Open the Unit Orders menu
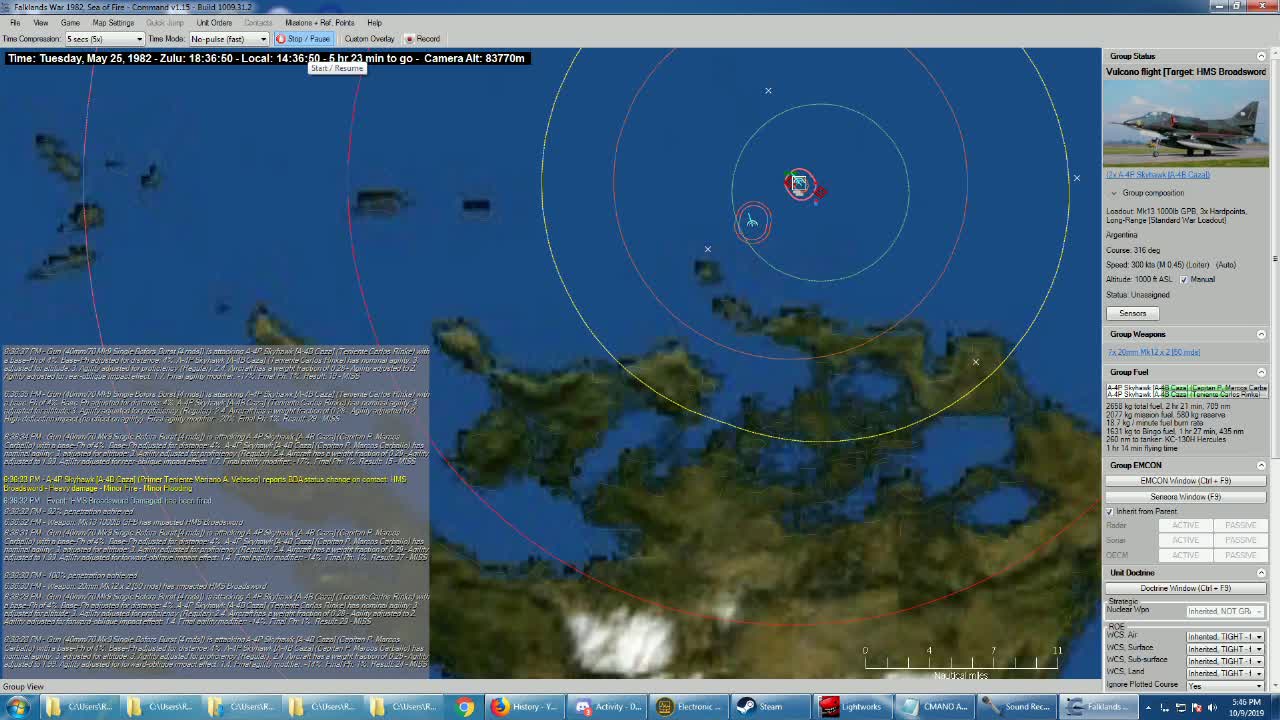Image resolution: width=1280 pixels, height=720 pixels. click(214, 22)
